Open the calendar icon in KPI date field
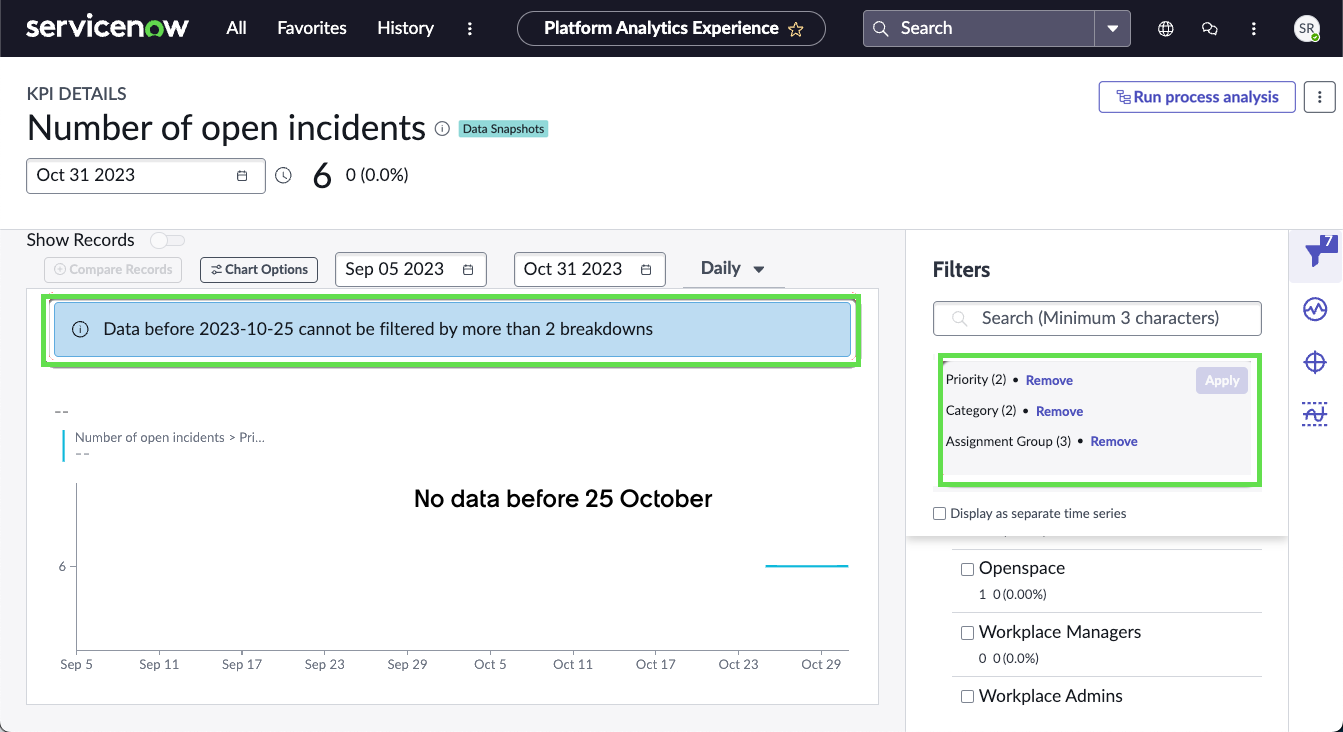 [x=242, y=176]
